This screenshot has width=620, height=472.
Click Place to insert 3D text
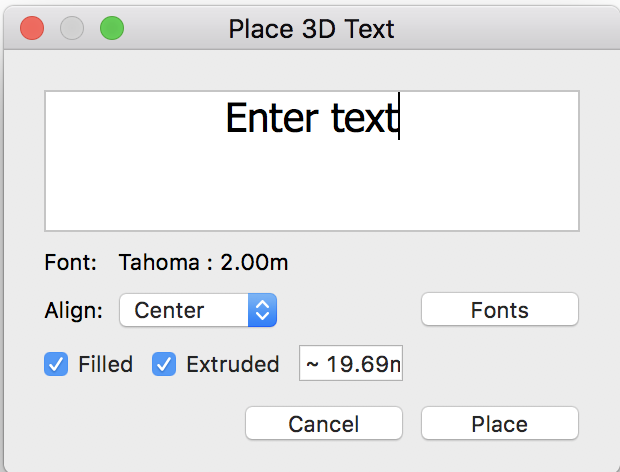click(x=499, y=423)
